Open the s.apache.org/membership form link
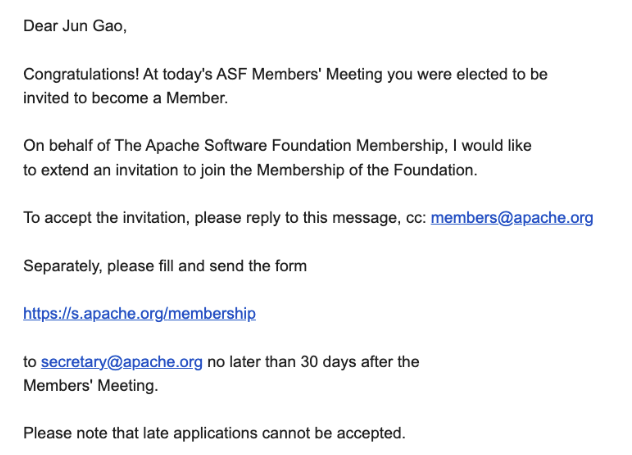 pyautogui.click(x=139, y=313)
